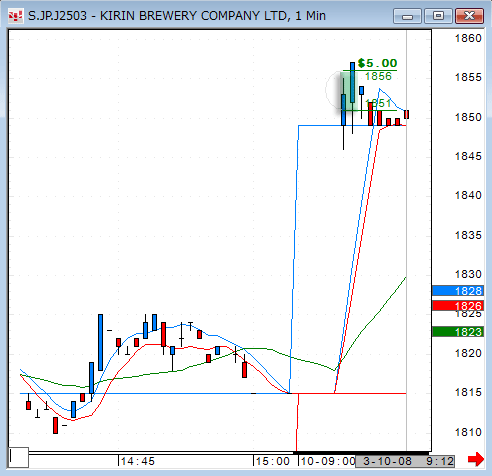
Task: Click the 1845 price axis label
Action: click(x=468, y=156)
